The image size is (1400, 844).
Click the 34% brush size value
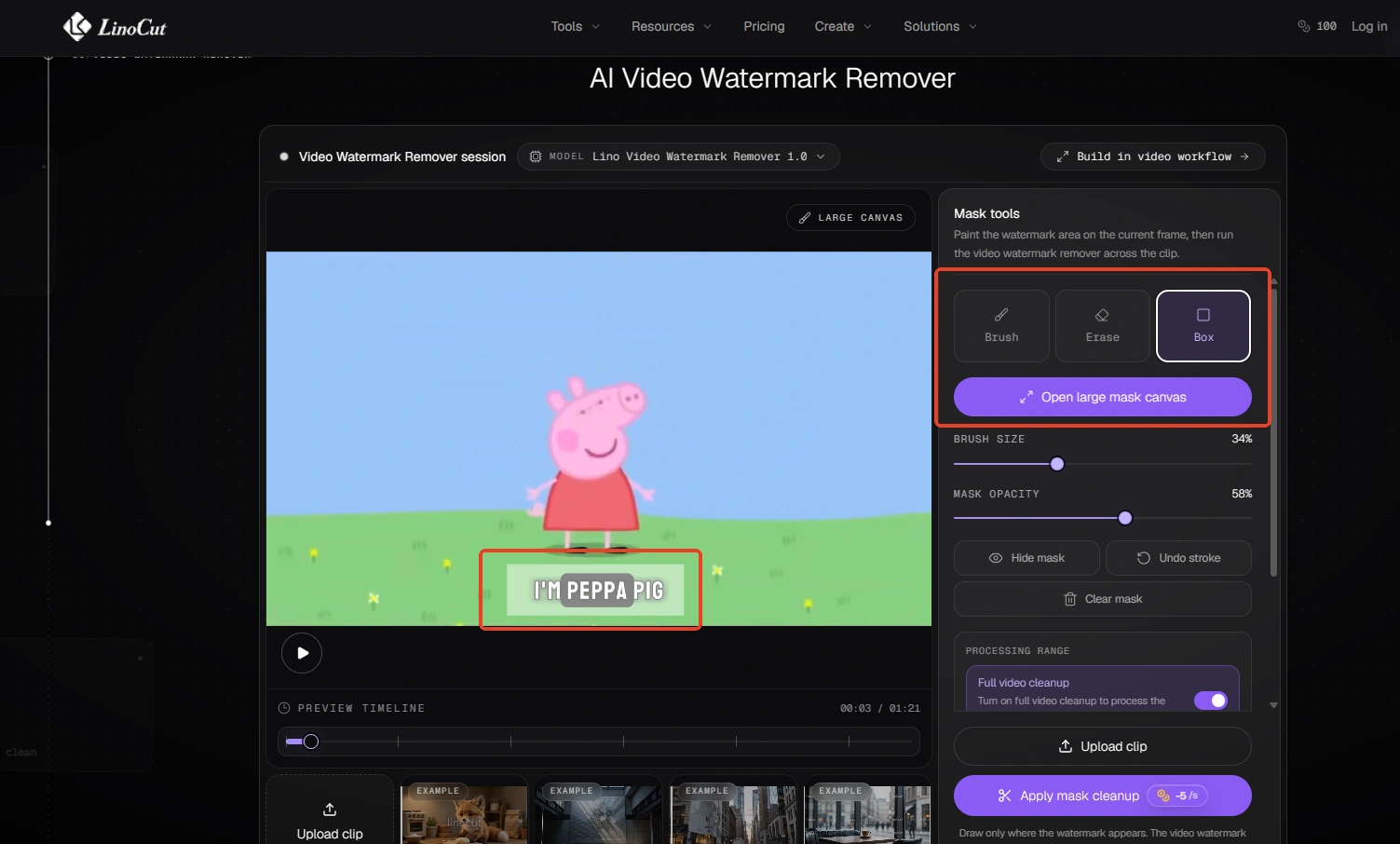click(x=1242, y=439)
